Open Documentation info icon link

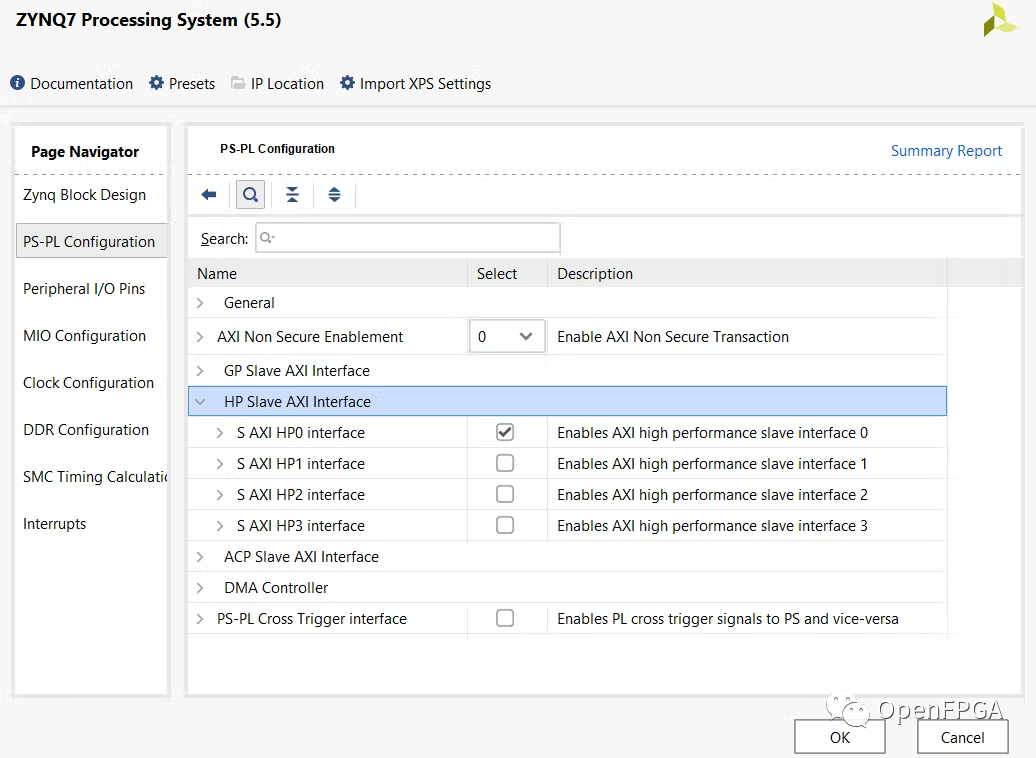18,83
